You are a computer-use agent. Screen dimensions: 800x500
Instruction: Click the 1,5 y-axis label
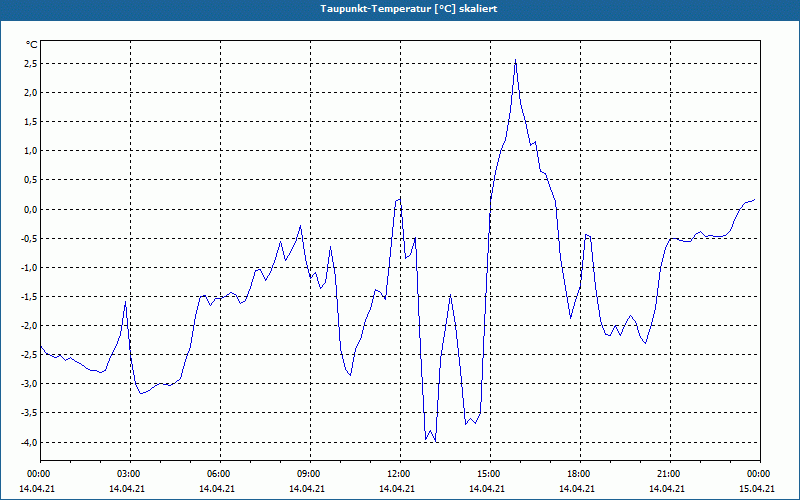coord(30,122)
